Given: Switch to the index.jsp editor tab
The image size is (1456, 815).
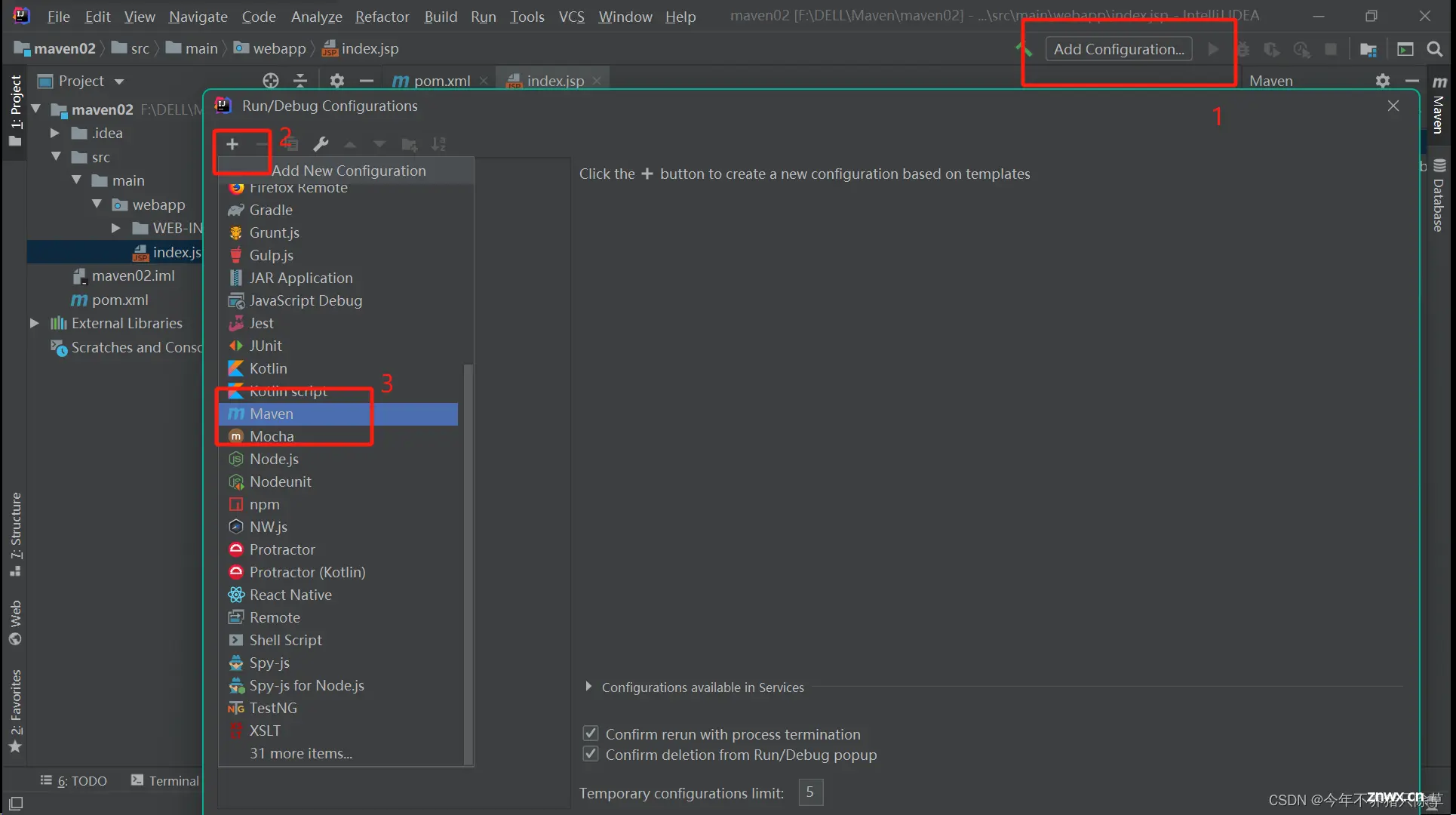Looking at the screenshot, I should [x=554, y=81].
